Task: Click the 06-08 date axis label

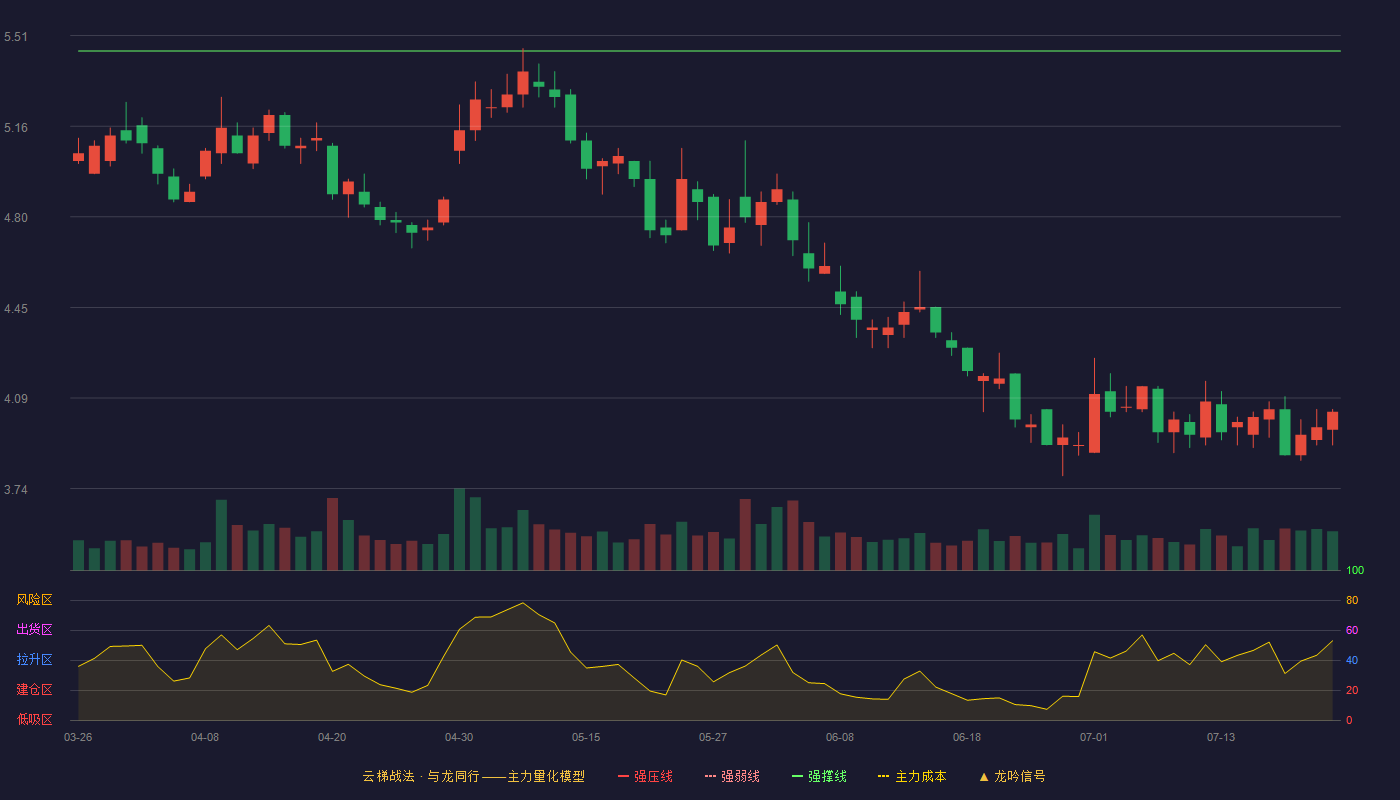Action: (x=840, y=737)
